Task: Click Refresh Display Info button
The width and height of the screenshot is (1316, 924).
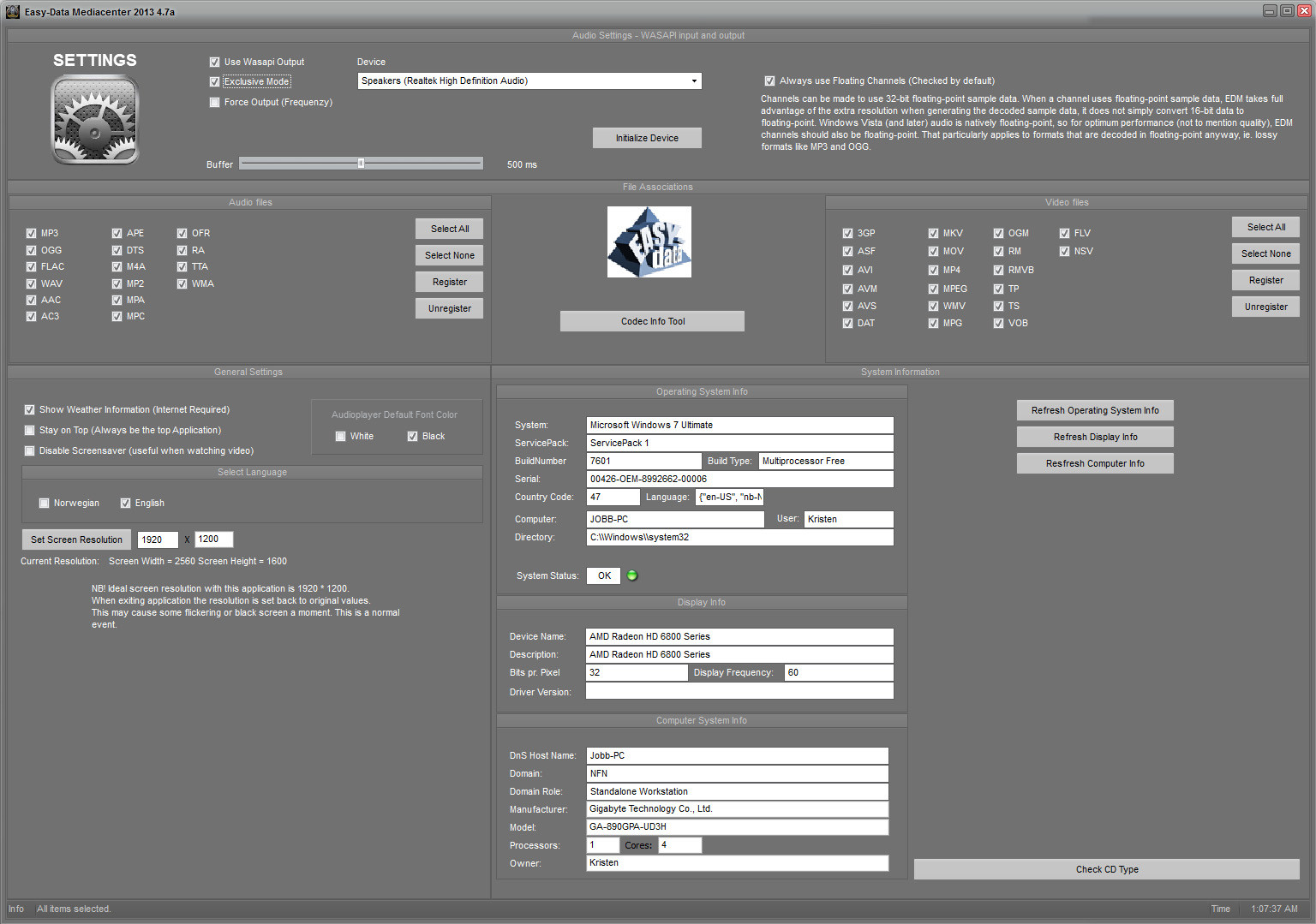Action: coord(1095,437)
